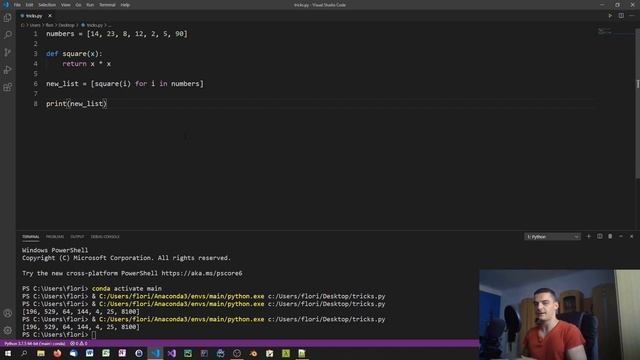Place cursor at terminal prompt input

(94, 335)
